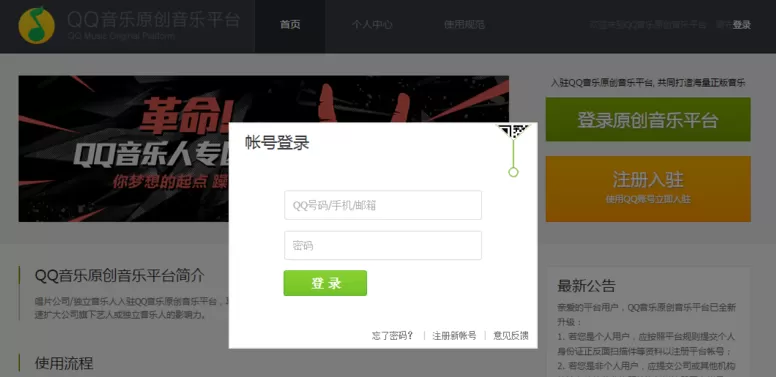Click the QQ音乐原创音乐平台简介 heading
The height and width of the screenshot is (377, 776).
[x=119, y=276]
